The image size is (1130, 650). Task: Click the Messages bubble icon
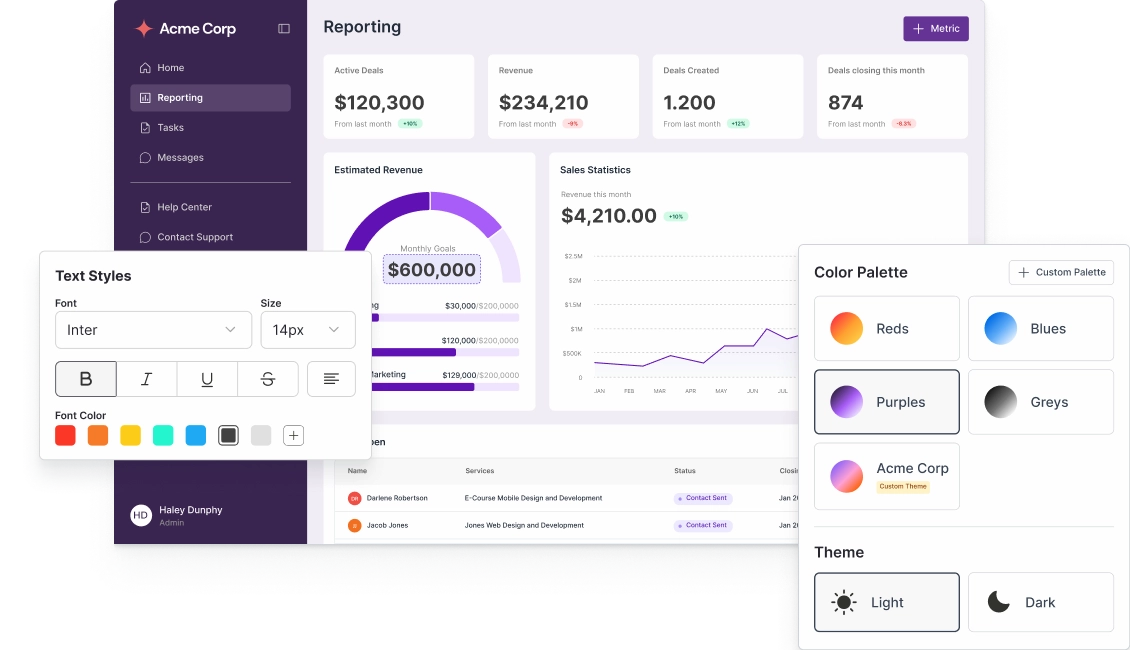click(x=145, y=158)
